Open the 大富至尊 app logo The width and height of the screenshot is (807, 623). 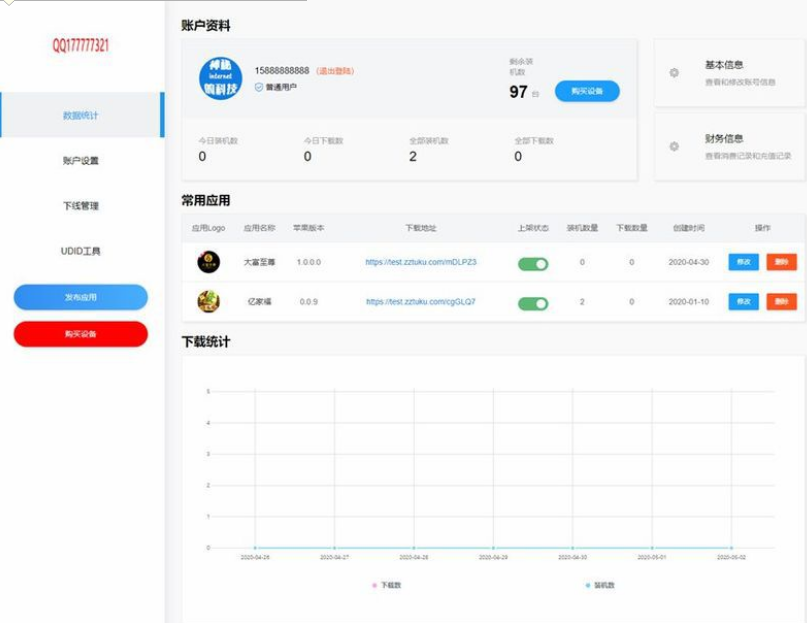coord(208,262)
